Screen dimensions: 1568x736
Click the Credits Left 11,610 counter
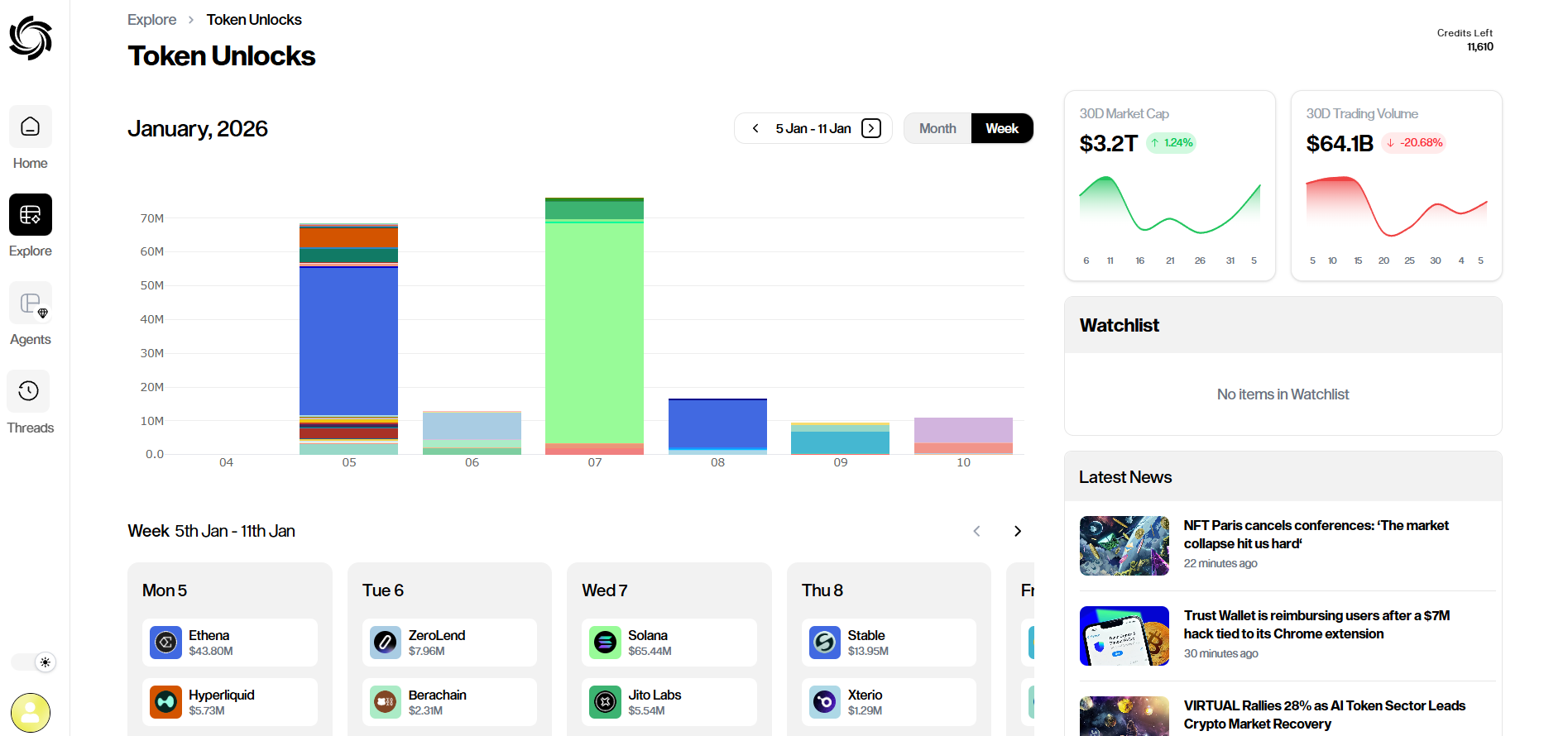tap(1465, 40)
